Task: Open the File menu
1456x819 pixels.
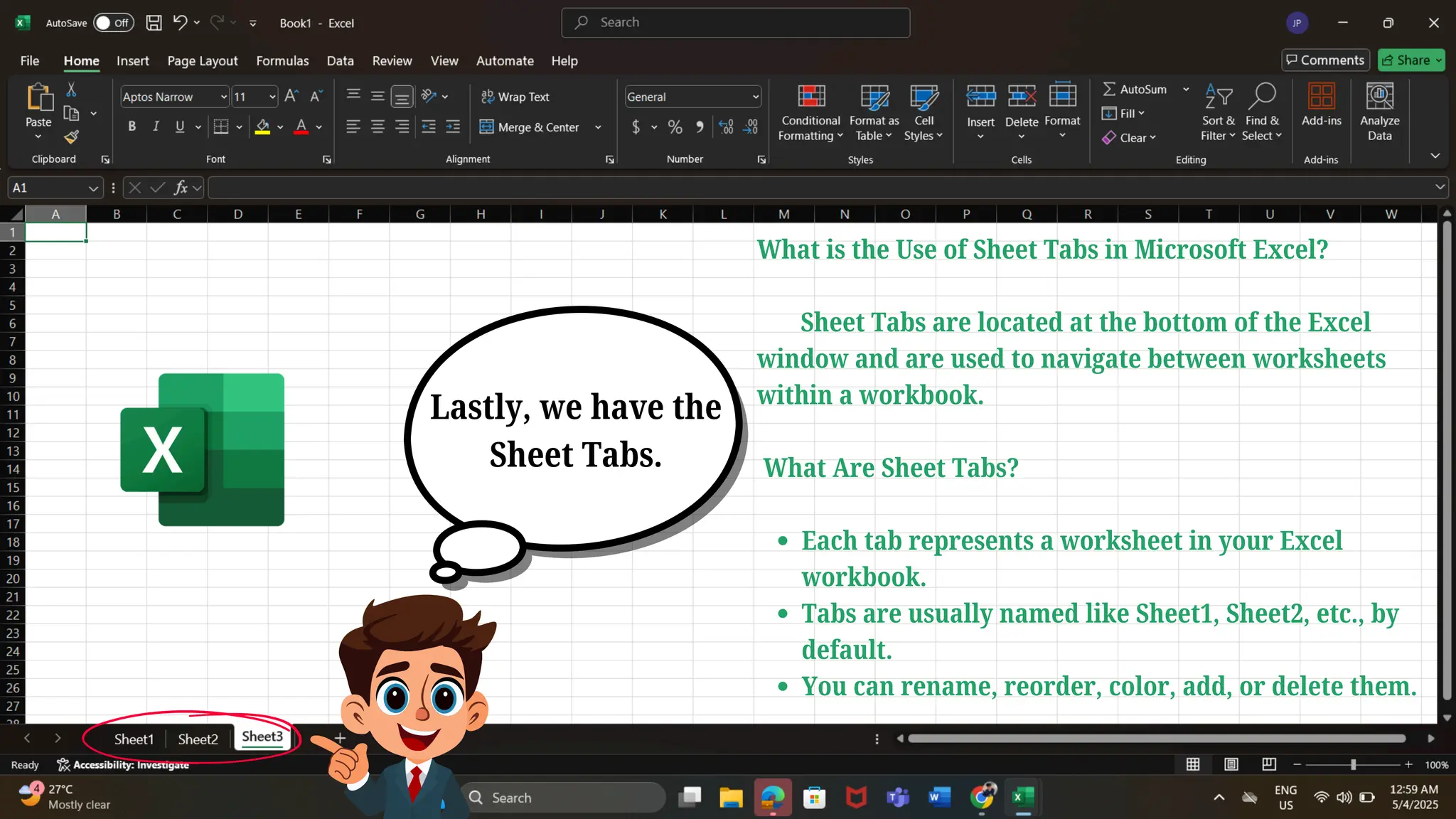Action: click(x=30, y=60)
